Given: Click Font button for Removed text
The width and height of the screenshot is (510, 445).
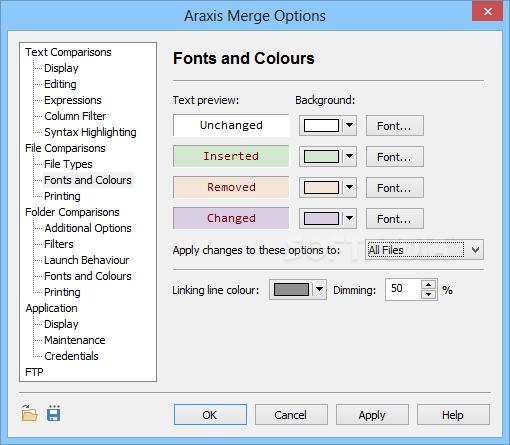Looking at the screenshot, I should point(395,187).
